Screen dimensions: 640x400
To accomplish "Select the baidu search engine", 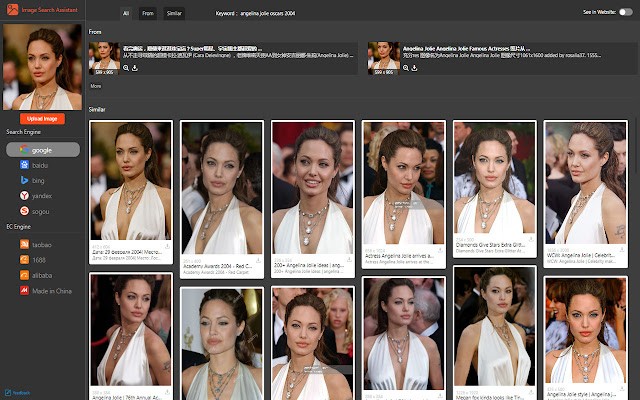I will coord(43,165).
